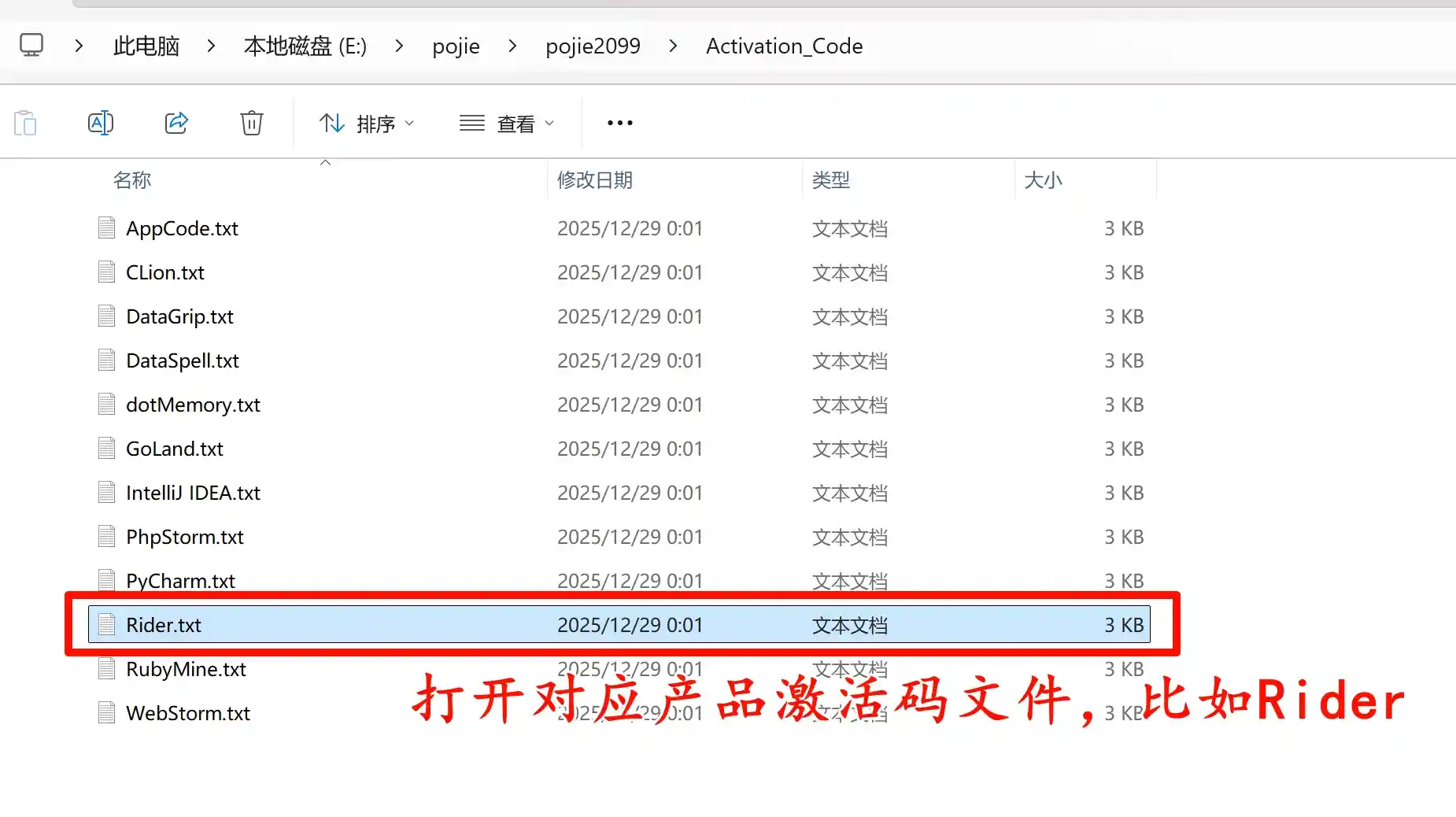Sort by 修改日期 column header
1456x817 pixels.
595,180
